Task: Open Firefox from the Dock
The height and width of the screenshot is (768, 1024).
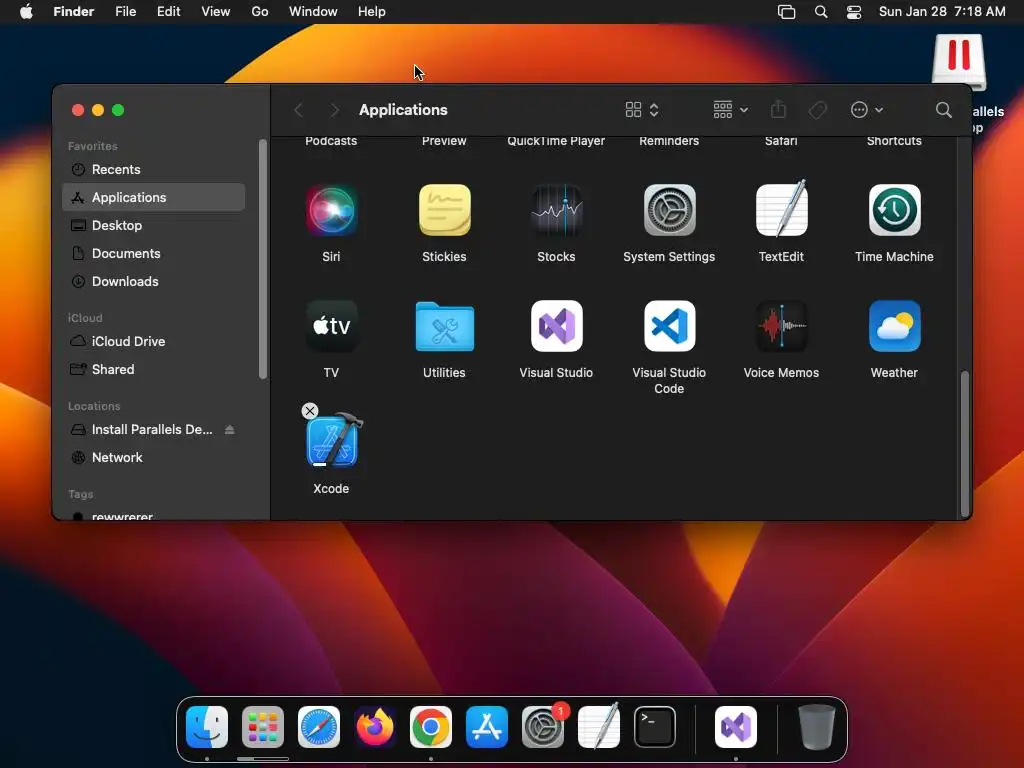Action: (x=375, y=727)
